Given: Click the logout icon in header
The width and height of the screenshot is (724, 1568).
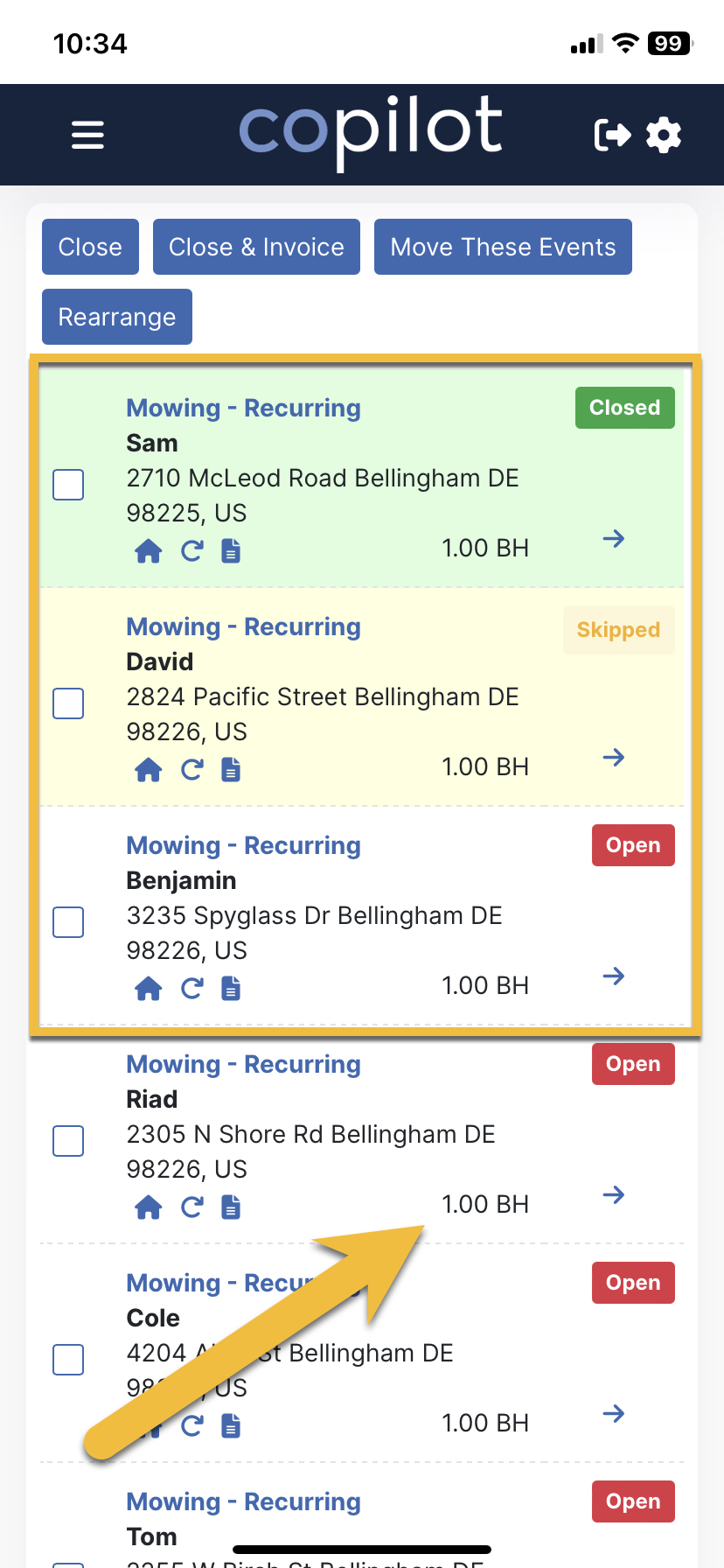Looking at the screenshot, I should click(x=612, y=135).
